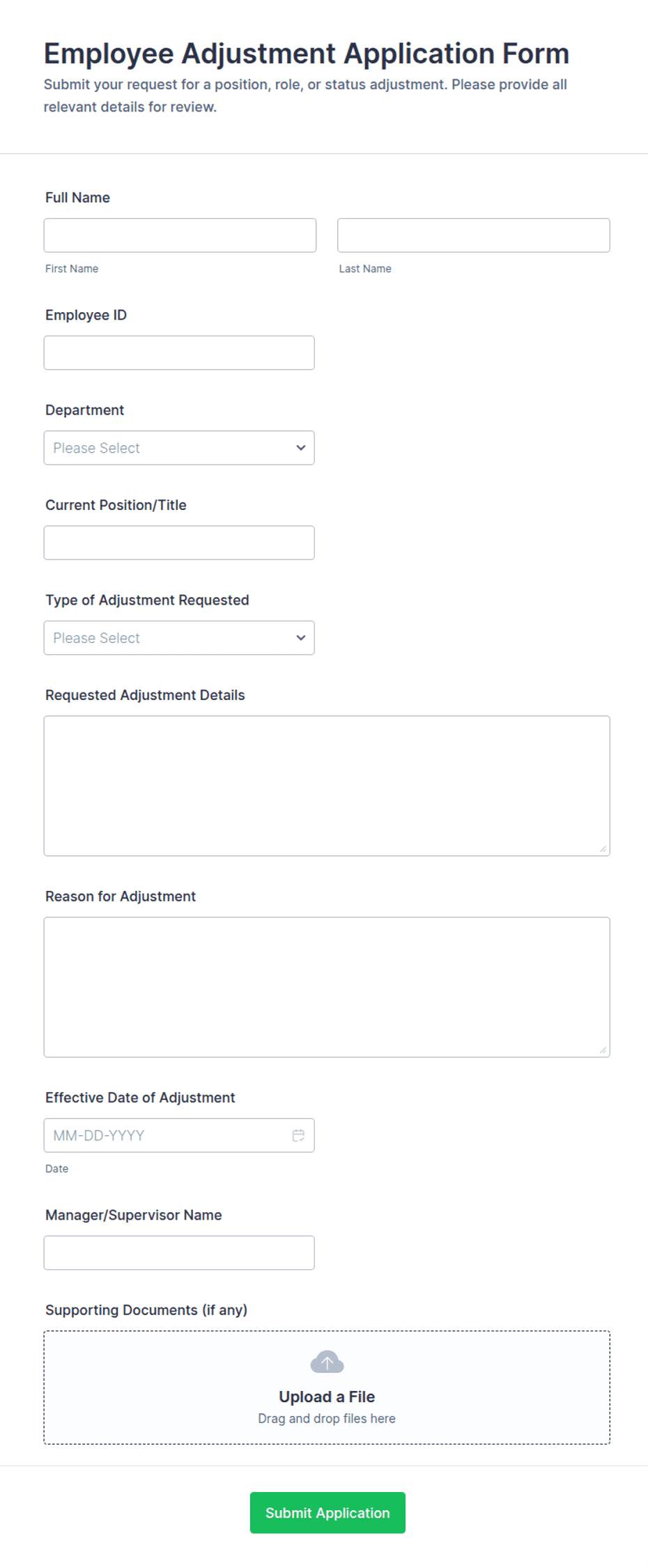
Task: Click the Type of Adjustment chevron arrow
Action: click(301, 638)
